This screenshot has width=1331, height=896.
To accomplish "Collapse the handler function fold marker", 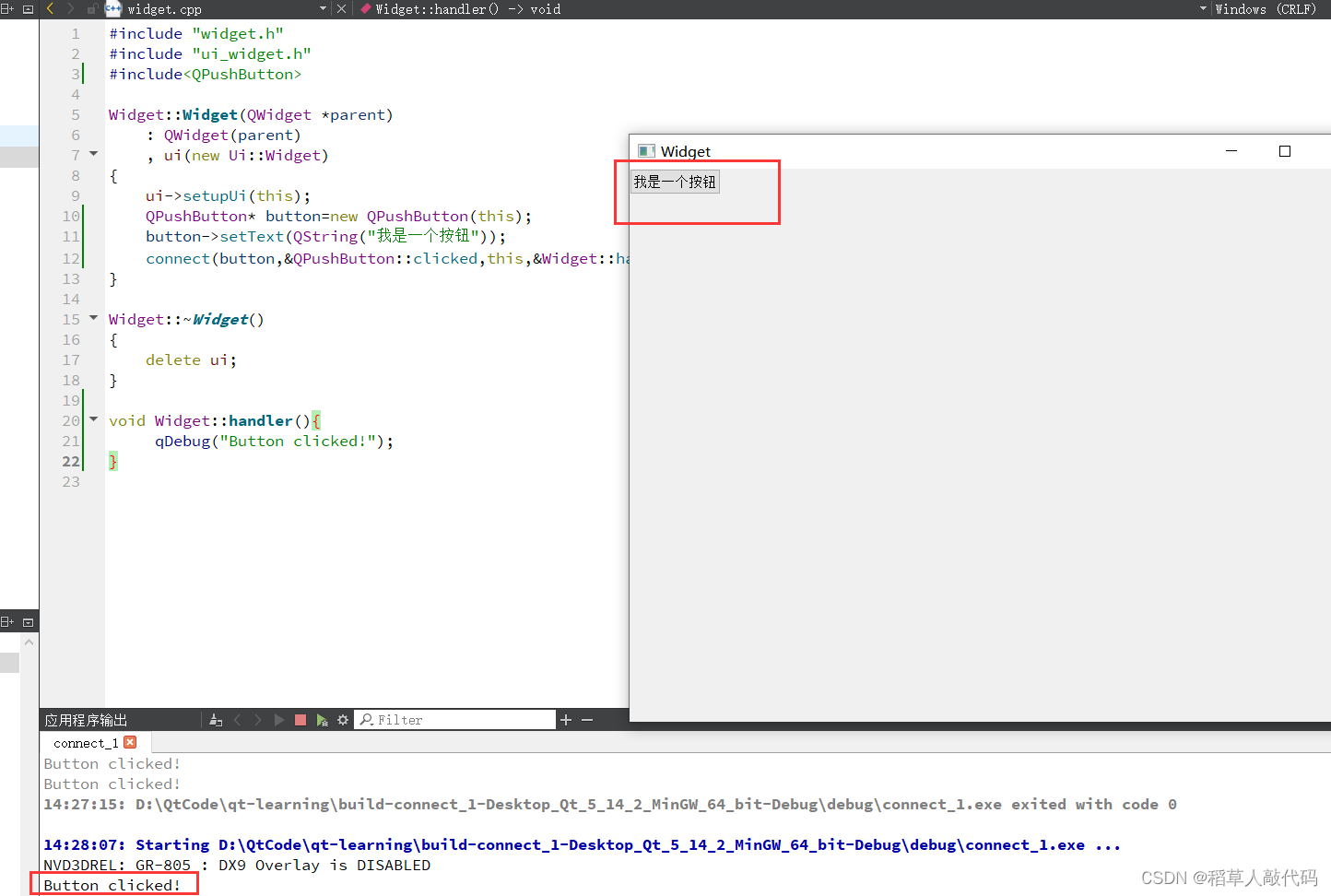I will (x=93, y=418).
